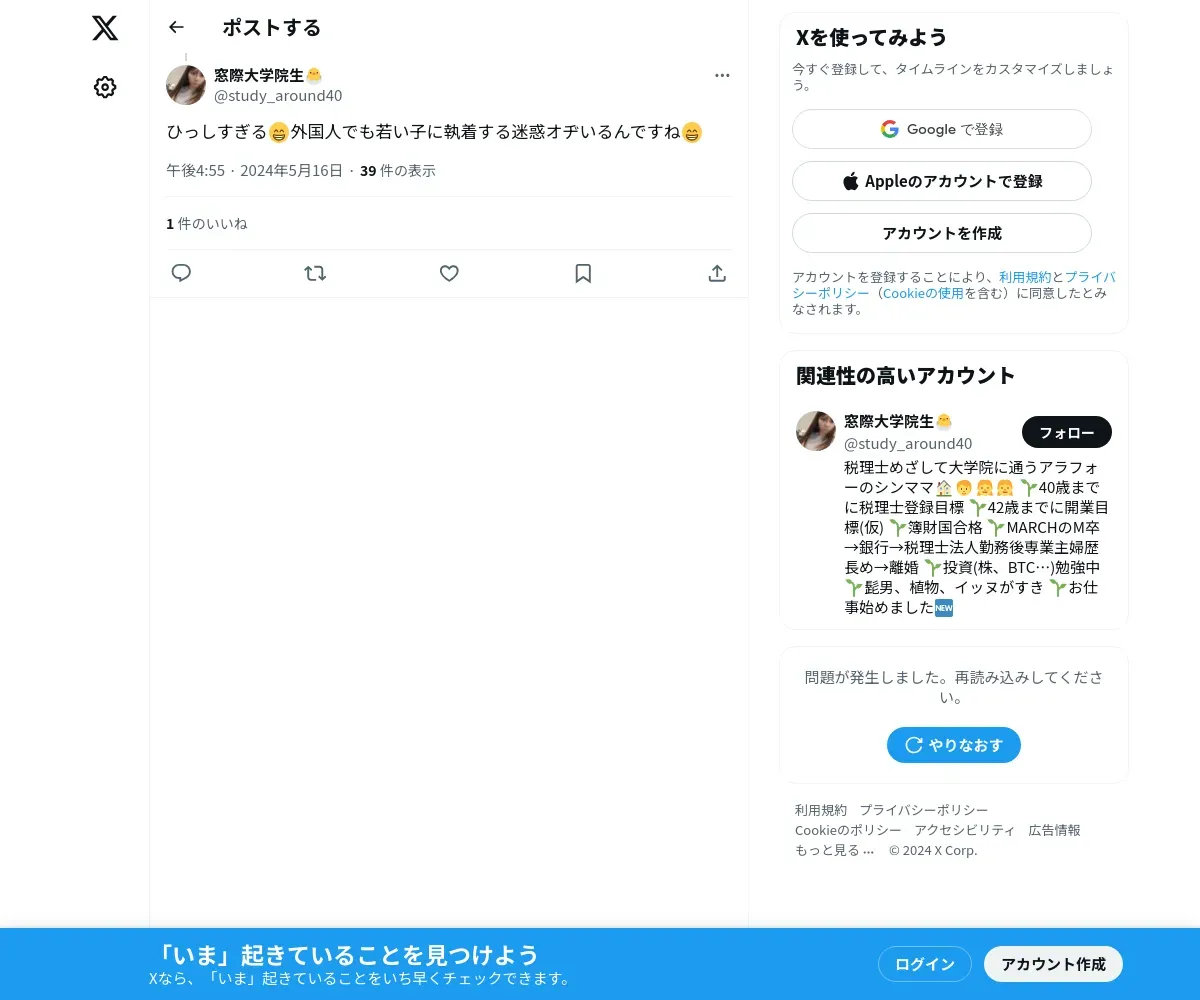
Task: Click the Appleのアカウントで登録 button
Action: [942, 181]
